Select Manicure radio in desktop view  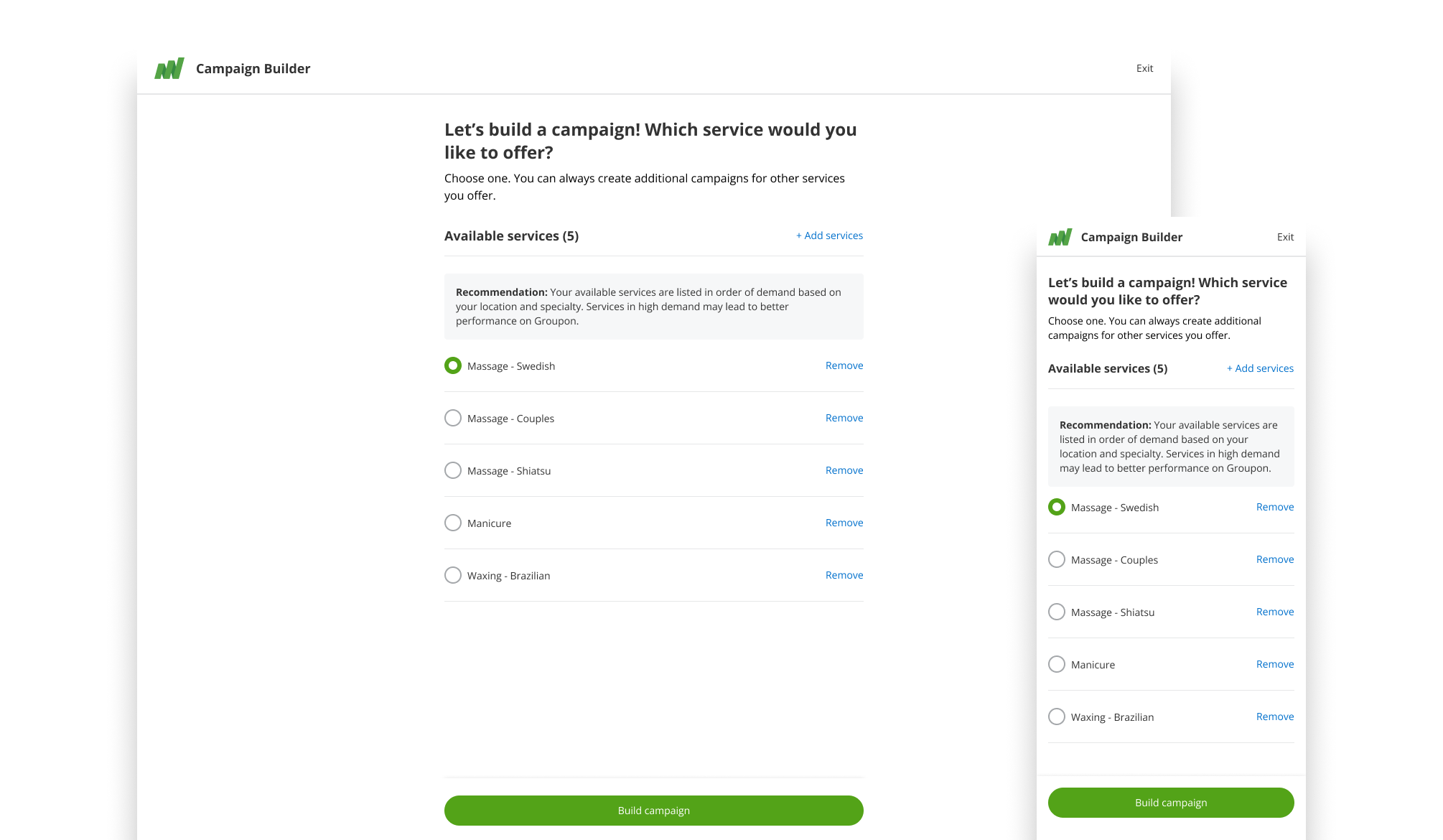tap(453, 523)
